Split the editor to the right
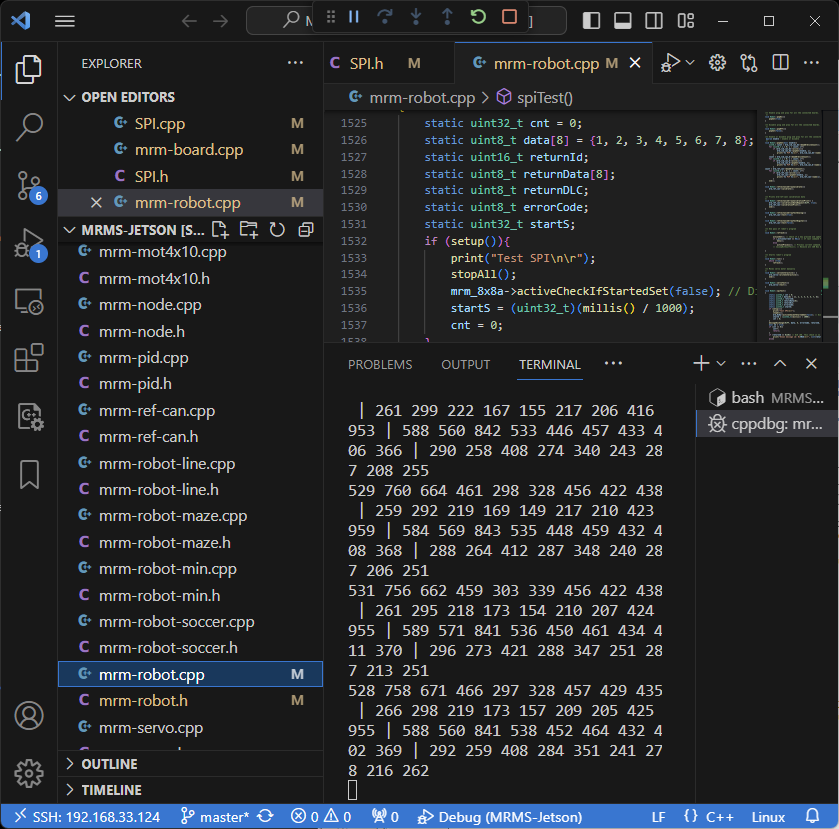The width and height of the screenshot is (839, 829). point(781,63)
